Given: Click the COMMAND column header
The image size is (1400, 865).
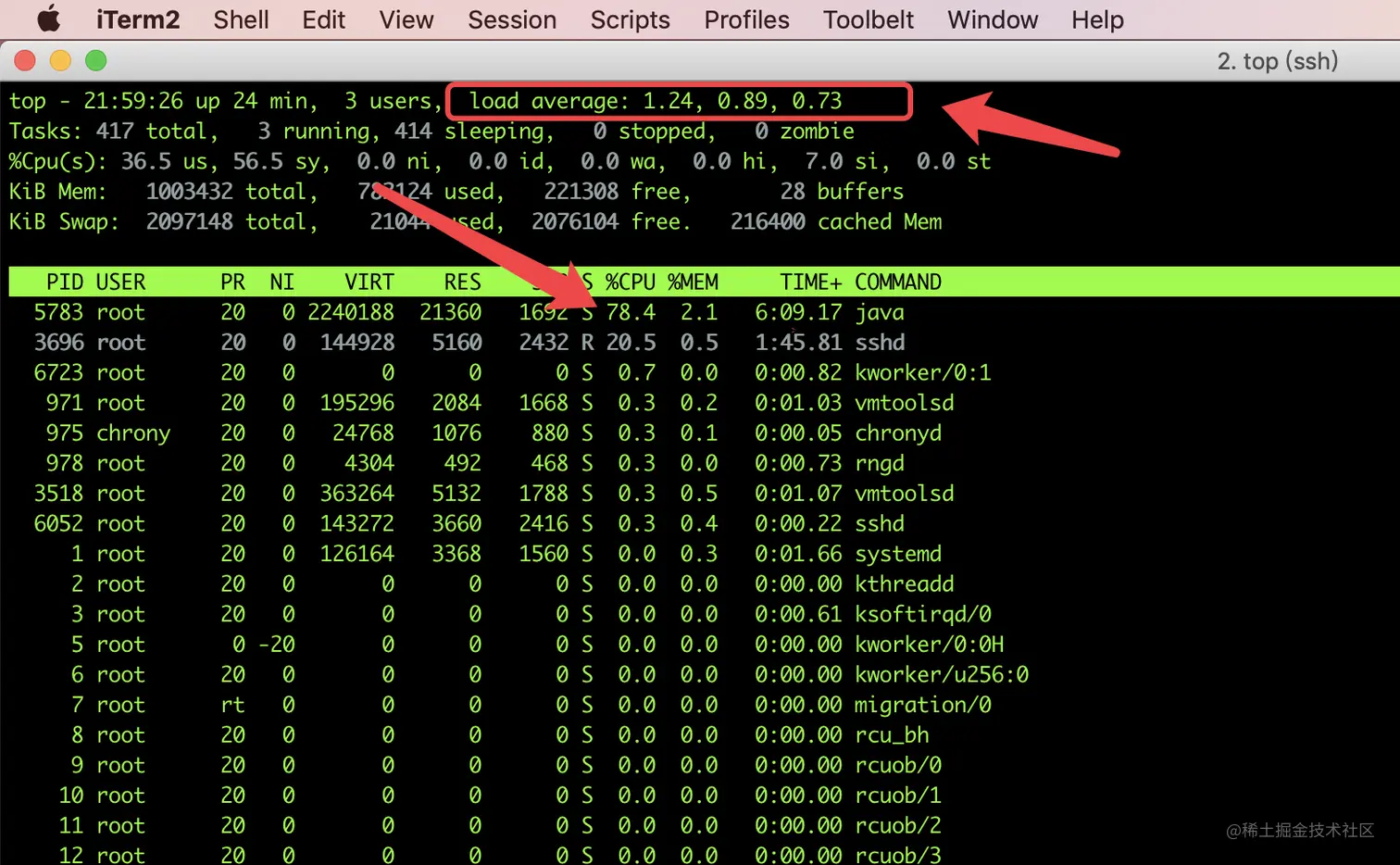Looking at the screenshot, I should pyautogui.click(x=898, y=282).
